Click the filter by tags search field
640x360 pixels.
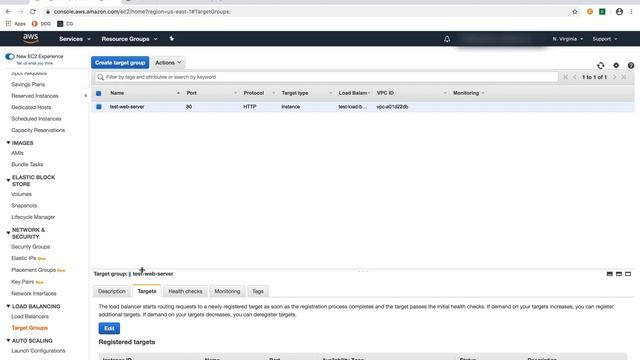point(327,77)
